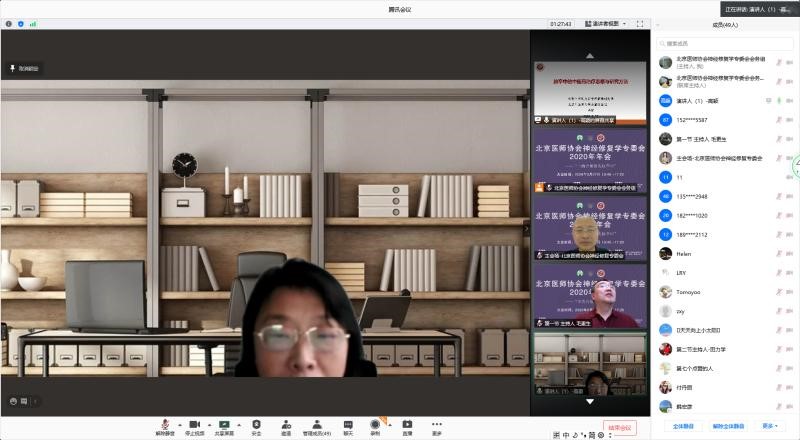800x440 pixels.
Task: Open the 共享屏幕 screen share tool
Action: pos(224,424)
